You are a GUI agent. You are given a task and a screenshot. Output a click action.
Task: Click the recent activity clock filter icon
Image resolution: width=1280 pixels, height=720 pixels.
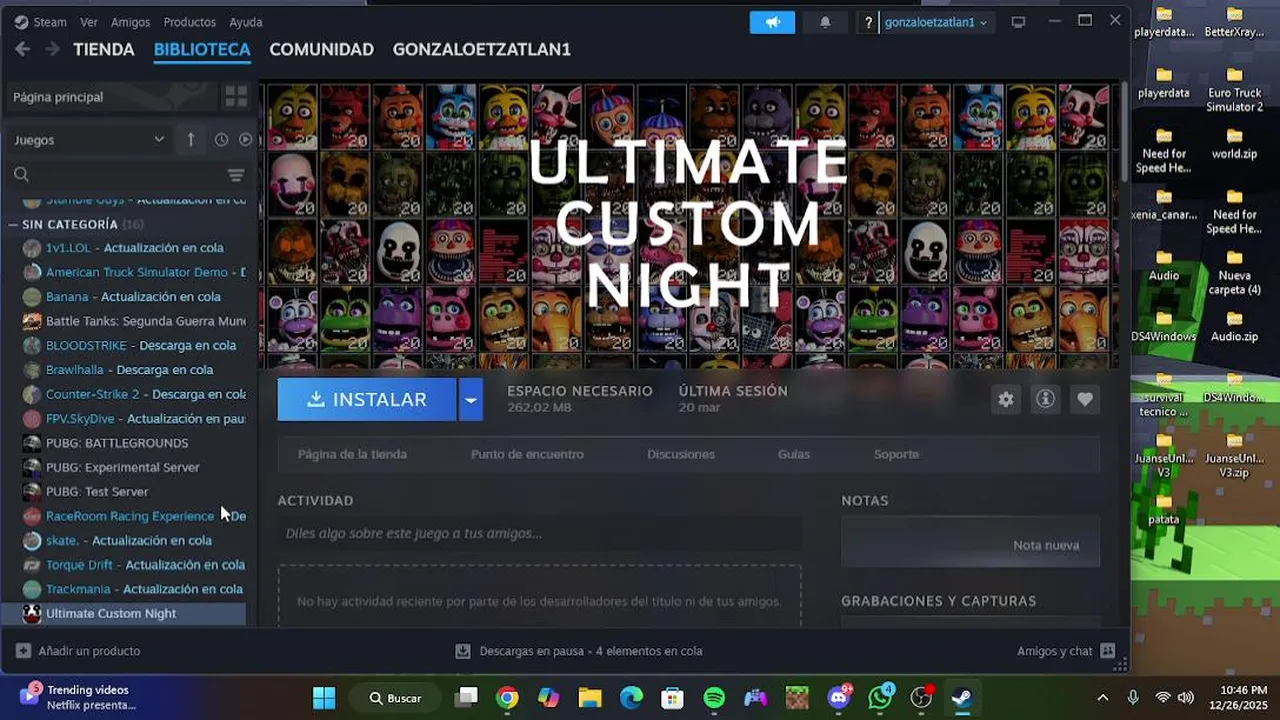221,140
